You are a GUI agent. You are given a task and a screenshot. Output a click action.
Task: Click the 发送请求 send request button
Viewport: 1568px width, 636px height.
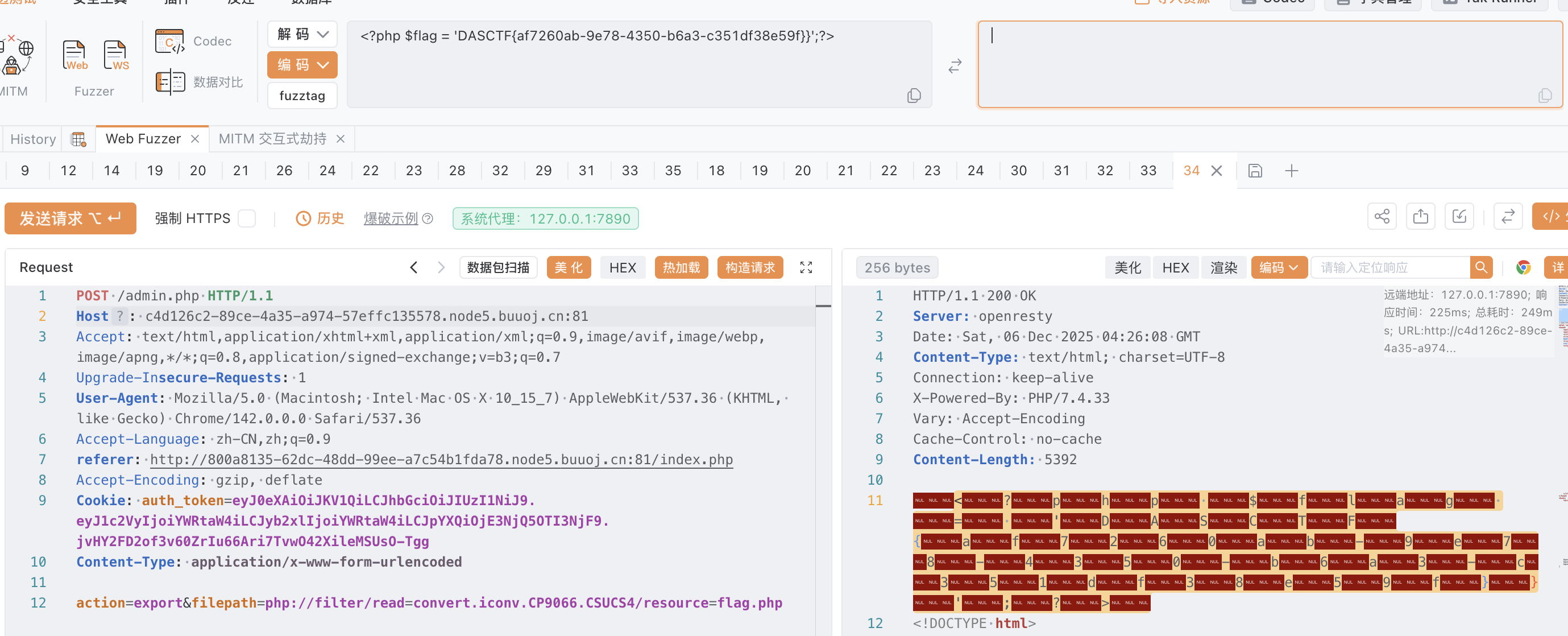click(x=70, y=218)
